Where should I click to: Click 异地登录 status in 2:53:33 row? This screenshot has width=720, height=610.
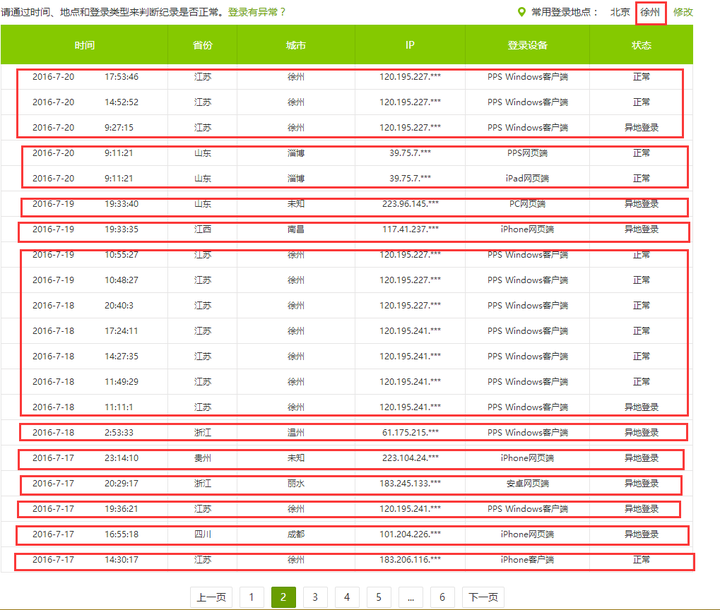(x=641, y=432)
